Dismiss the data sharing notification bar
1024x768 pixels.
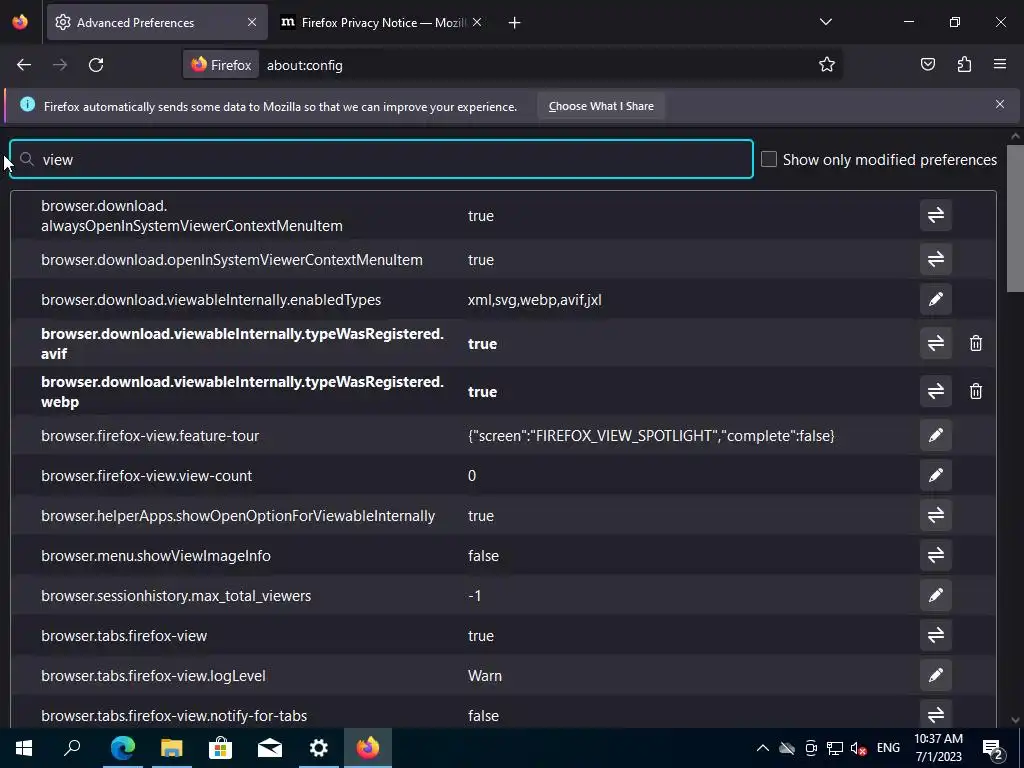pyautogui.click(x=999, y=104)
